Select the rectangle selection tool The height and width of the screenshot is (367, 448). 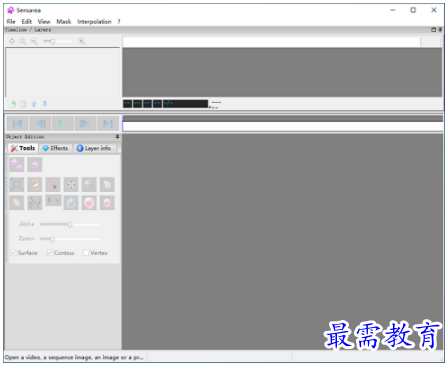pos(17,184)
